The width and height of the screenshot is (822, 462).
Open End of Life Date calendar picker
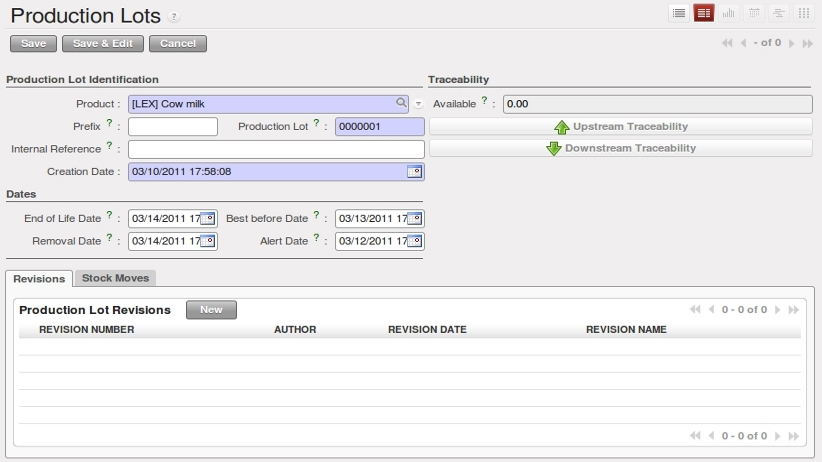tap(207, 218)
